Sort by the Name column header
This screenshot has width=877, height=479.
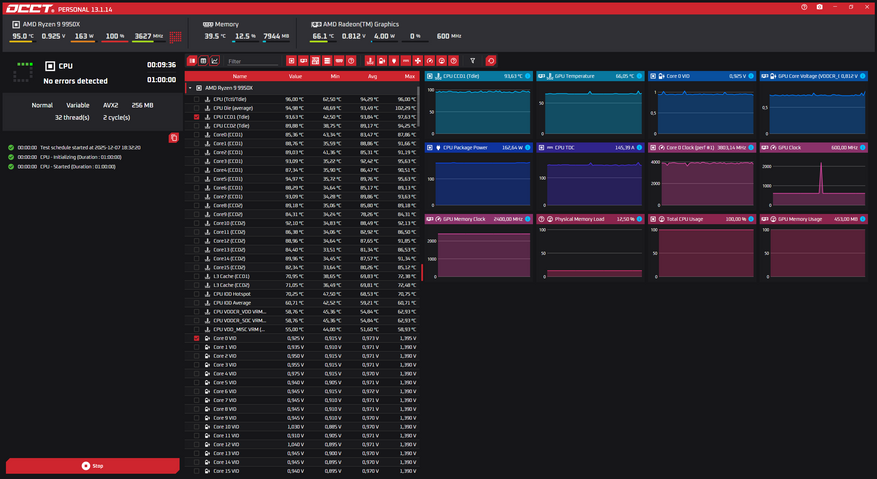[239, 76]
